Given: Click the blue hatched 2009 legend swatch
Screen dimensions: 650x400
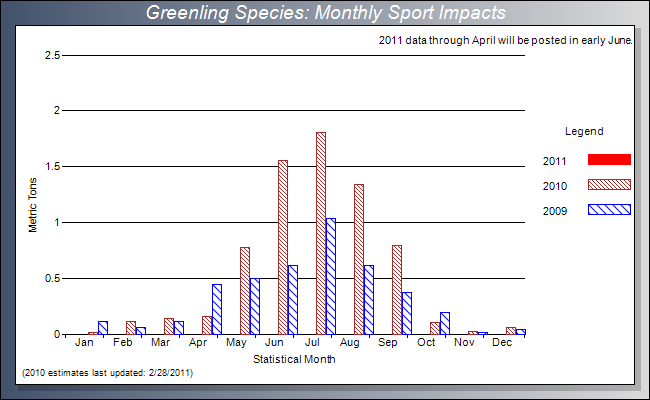Looking at the screenshot, I should pyautogui.click(x=609, y=210).
